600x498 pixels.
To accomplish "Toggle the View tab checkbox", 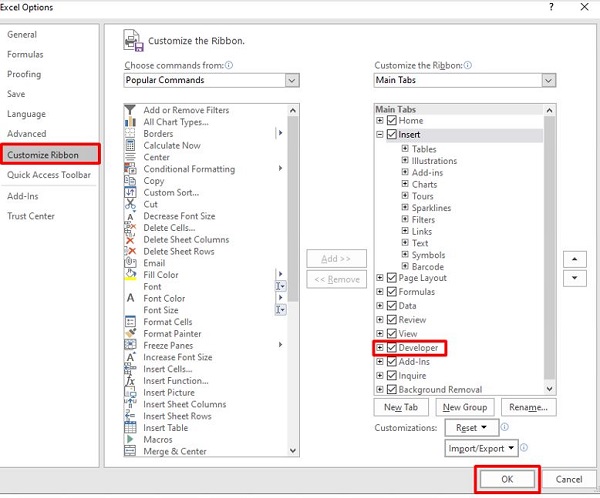I will (391, 333).
